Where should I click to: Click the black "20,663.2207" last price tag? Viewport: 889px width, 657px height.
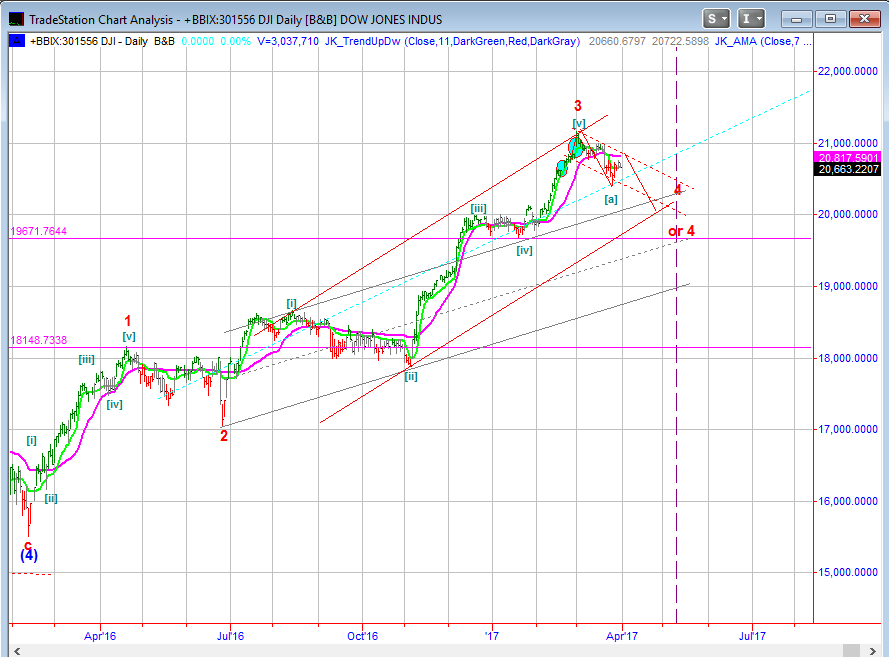click(x=848, y=169)
